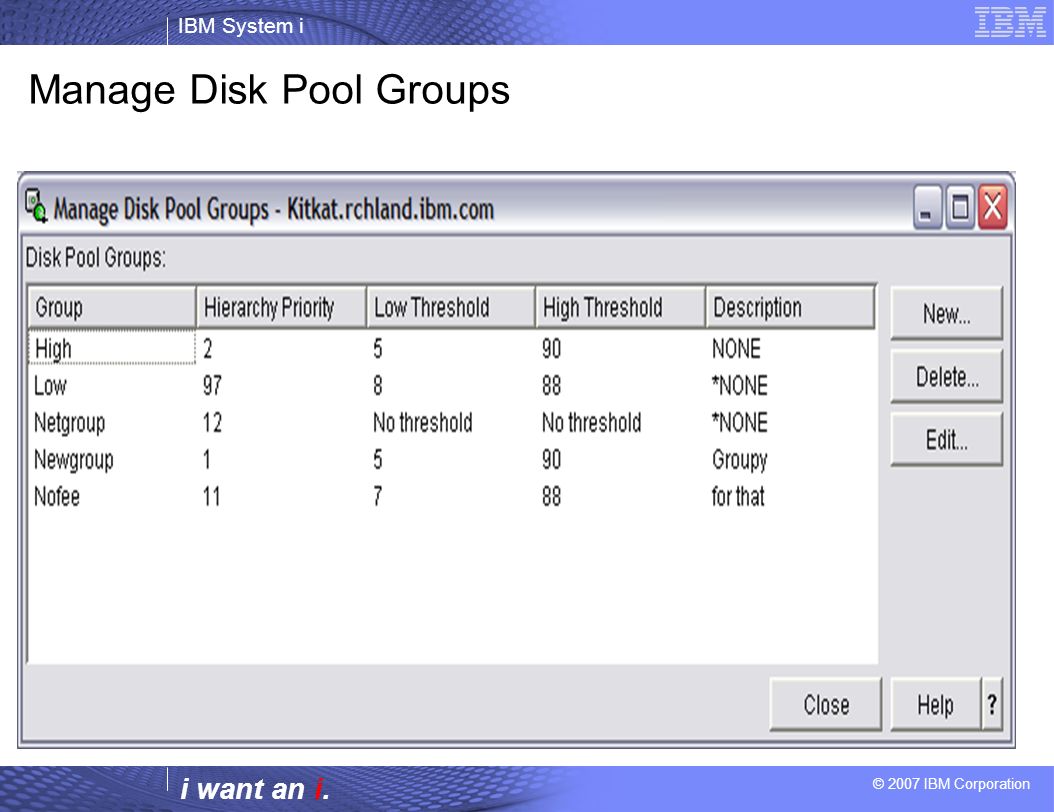
Task: Click the *NONE description in Netgroup row
Action: [739, 423]
